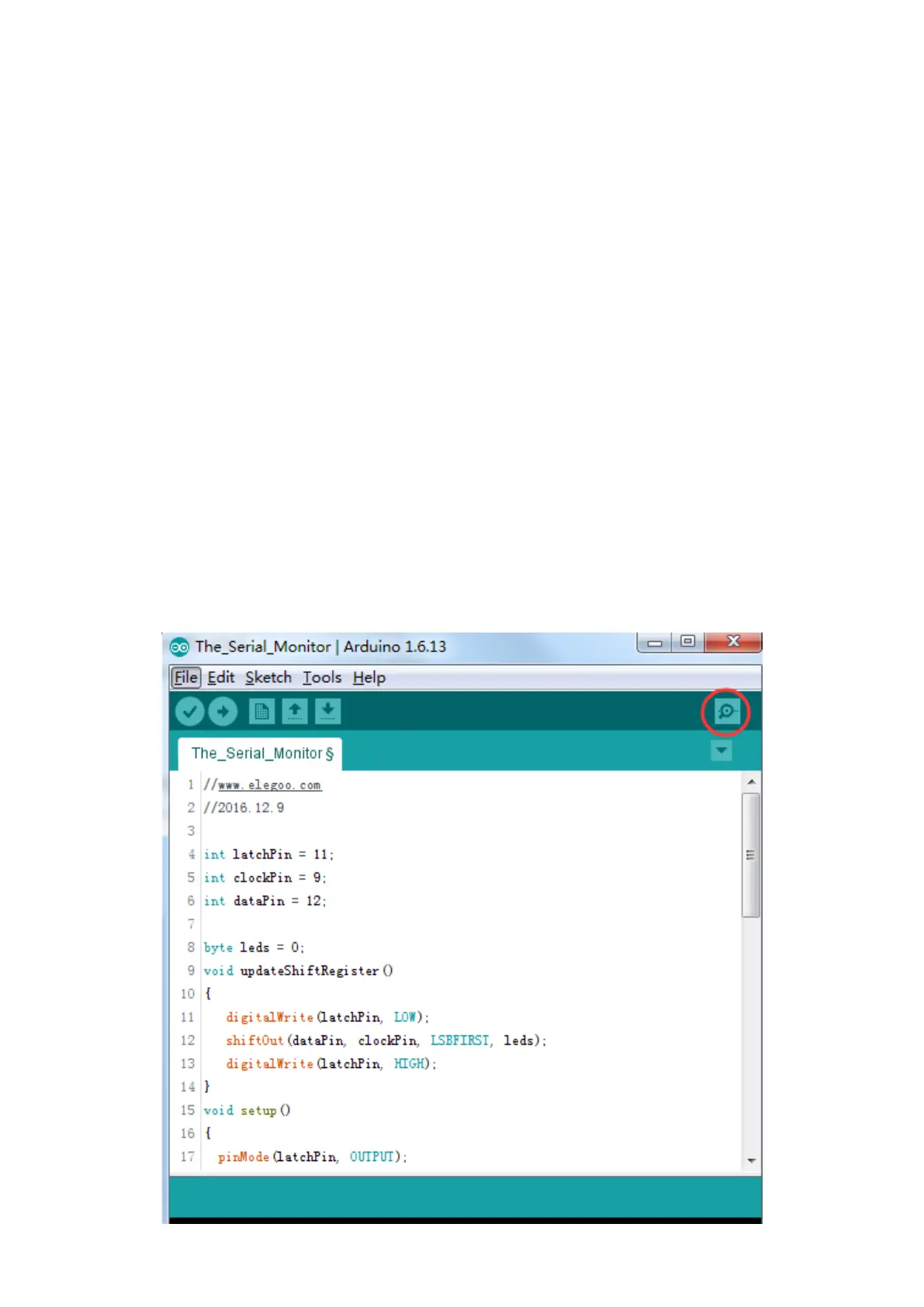Click the Verify checkmark icon
The height and width of the screenshot is (1307, 924).
click(189, 711)
